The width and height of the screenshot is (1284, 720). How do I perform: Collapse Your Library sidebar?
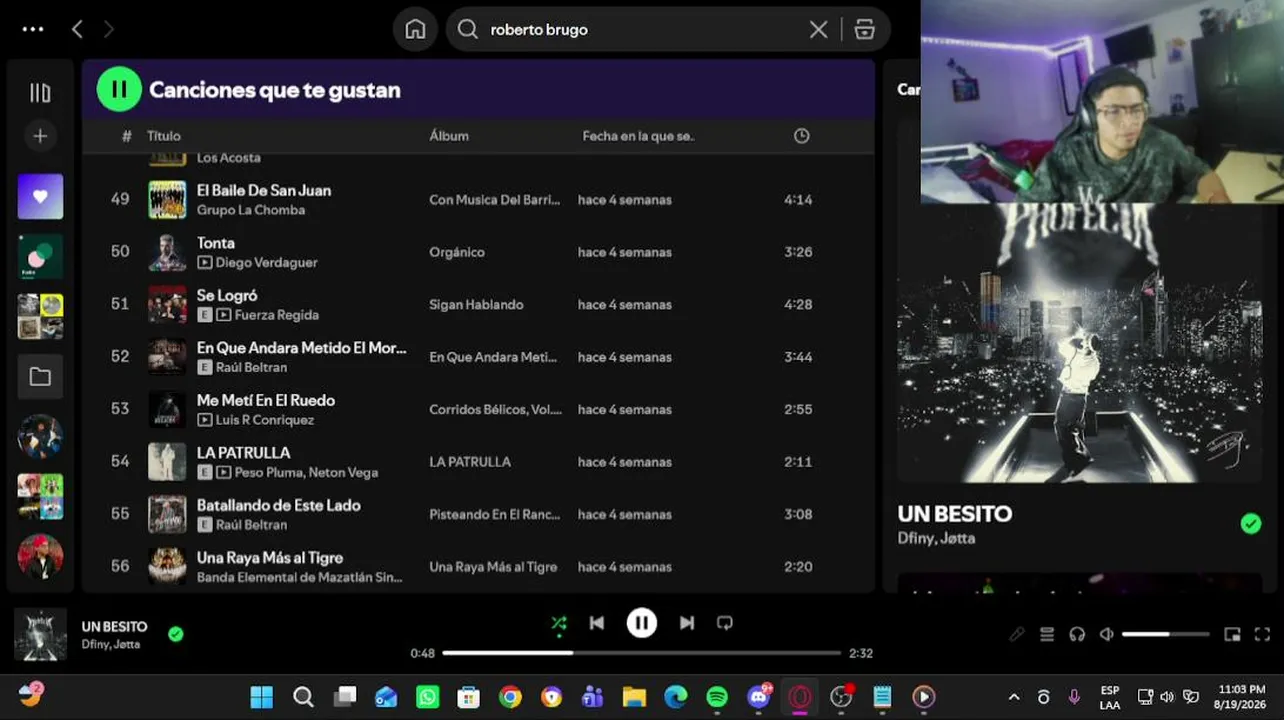40,93
